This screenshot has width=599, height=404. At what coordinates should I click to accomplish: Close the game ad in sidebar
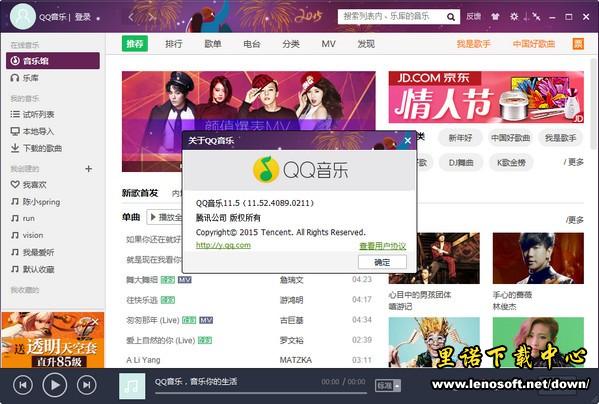[96, 322]
